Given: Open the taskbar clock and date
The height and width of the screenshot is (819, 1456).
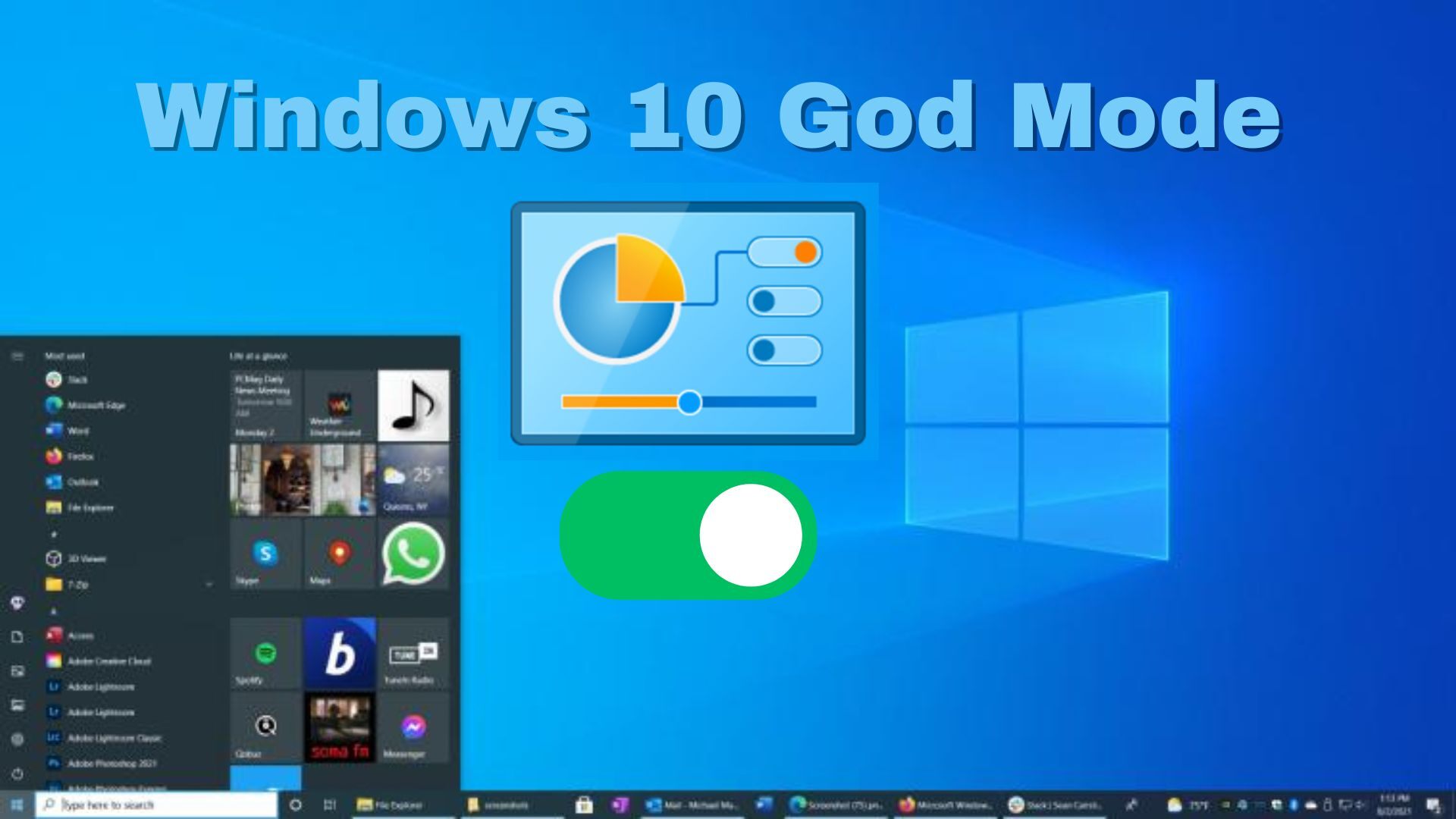Looking at the screenshot, I should coord(1395,805).
